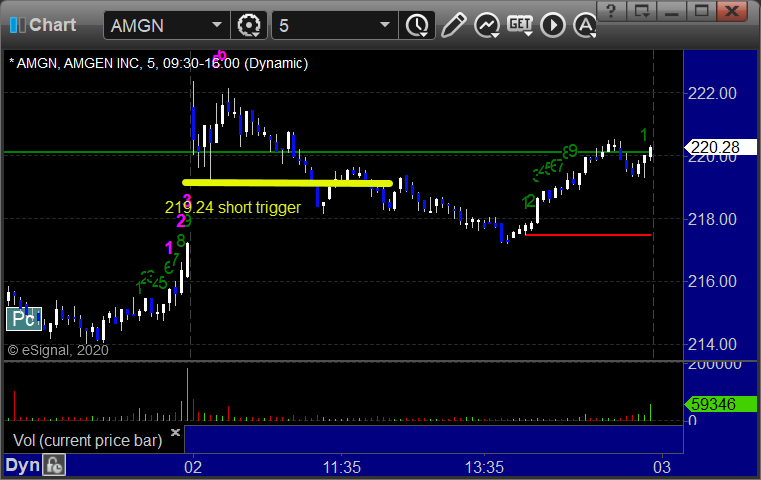This screenshot has height=480, width=761.
Task: Toggle the Pc price marker box
Action: 24,319
